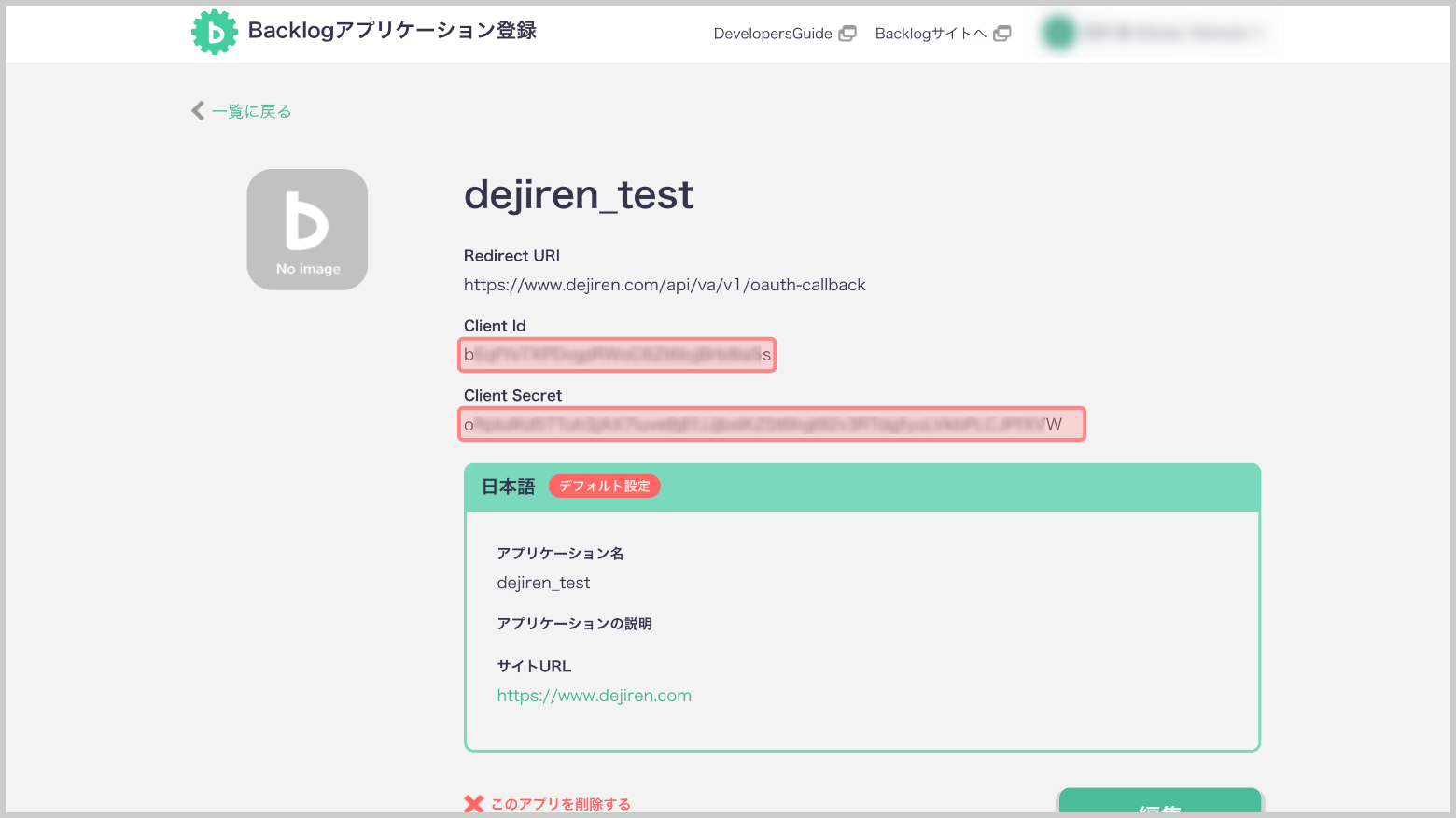The height and width of the screenshot is (818, 1456).
Task: Click the external-window icon beside DevelopersGuide
Action: pyautogui.click(x=847, y=34)
